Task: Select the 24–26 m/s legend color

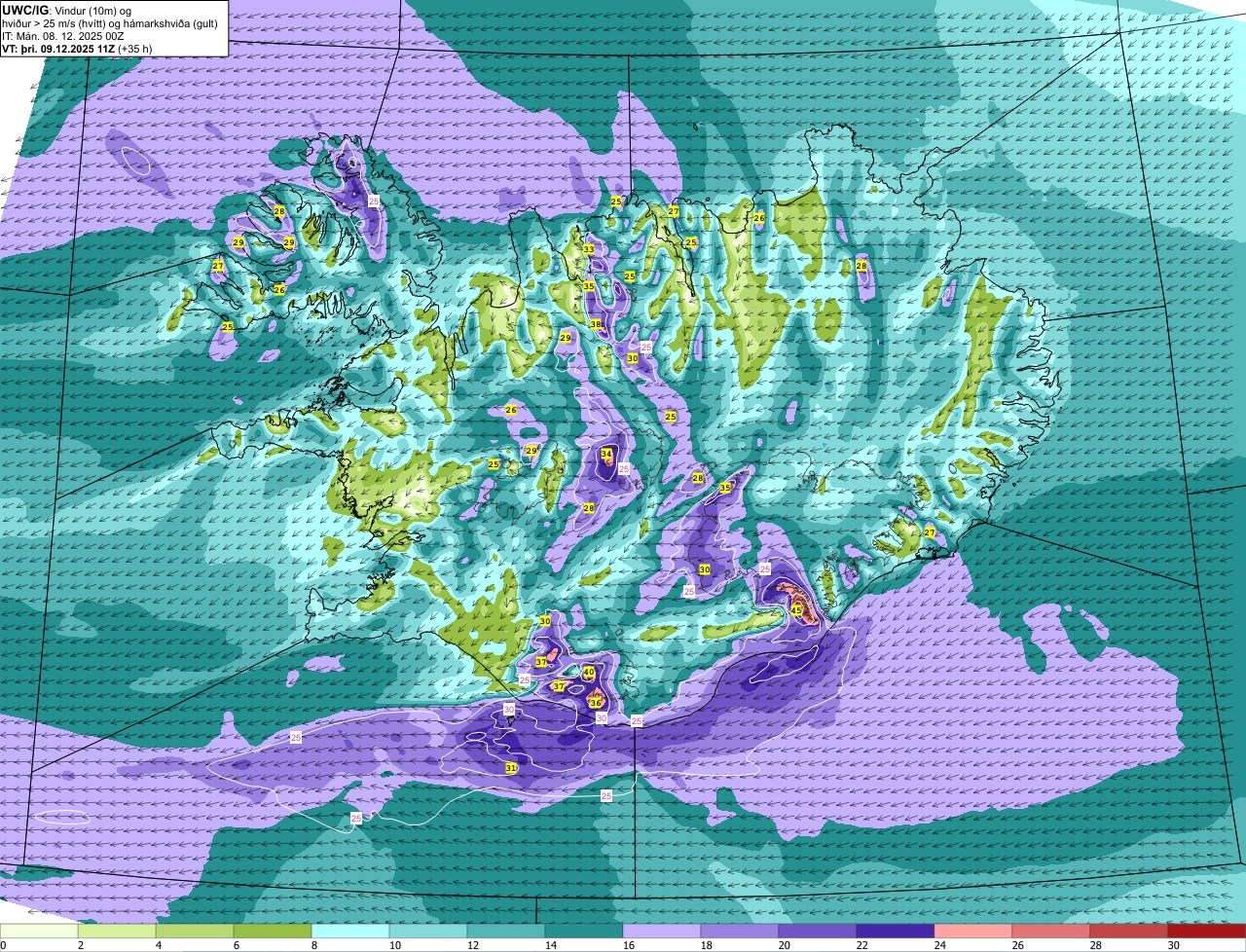Action: pyautogui.click(x=973, y=932)
